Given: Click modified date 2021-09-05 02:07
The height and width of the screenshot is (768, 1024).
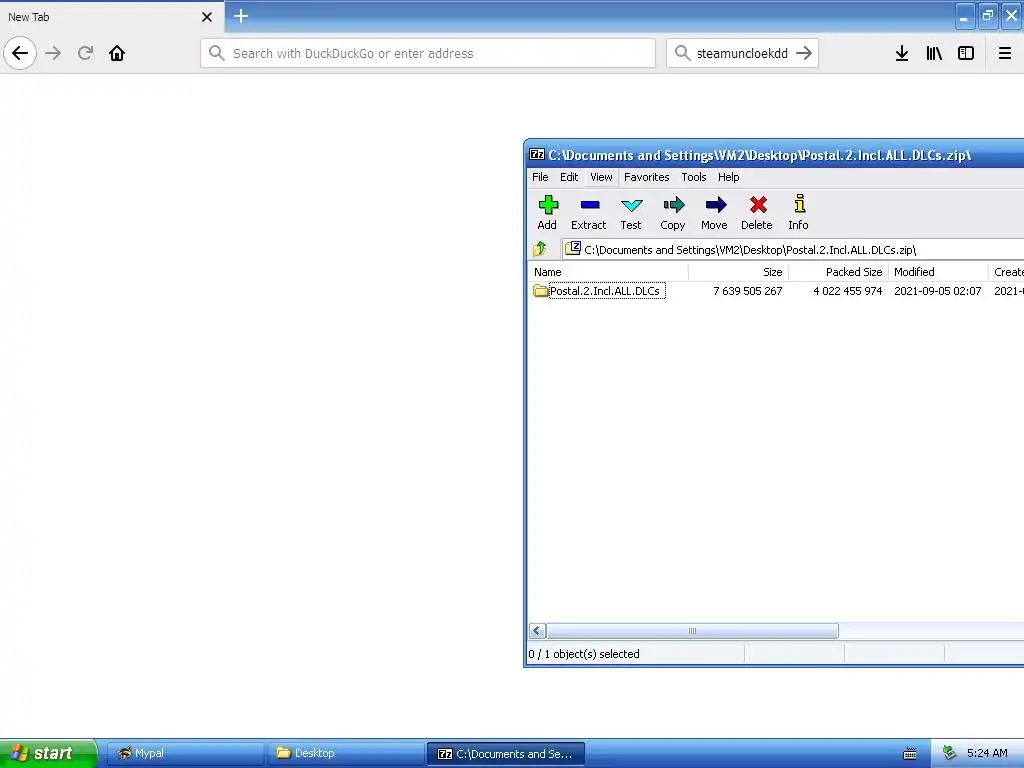Looking at the screenshot, I should point(938,291).
